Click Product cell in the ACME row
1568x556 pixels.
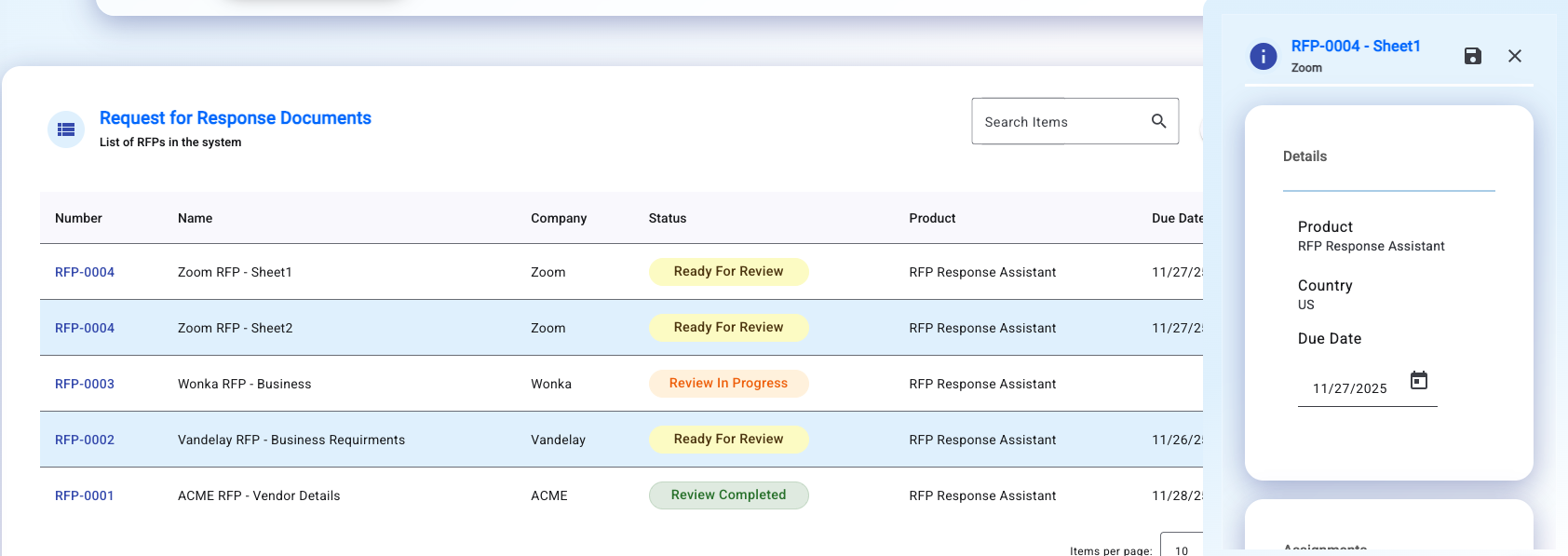(x=982, y=495)
